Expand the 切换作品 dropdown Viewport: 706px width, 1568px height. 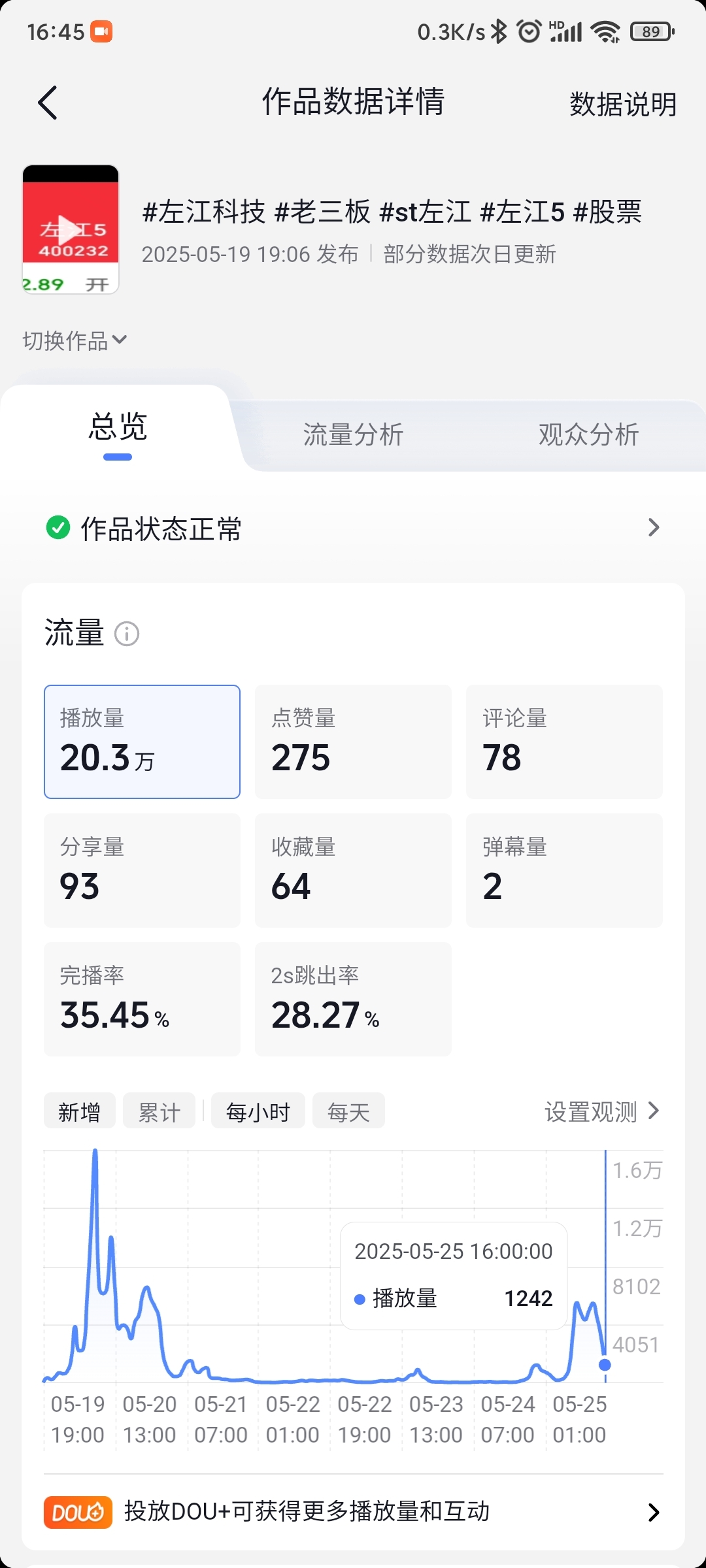[75, 340]
